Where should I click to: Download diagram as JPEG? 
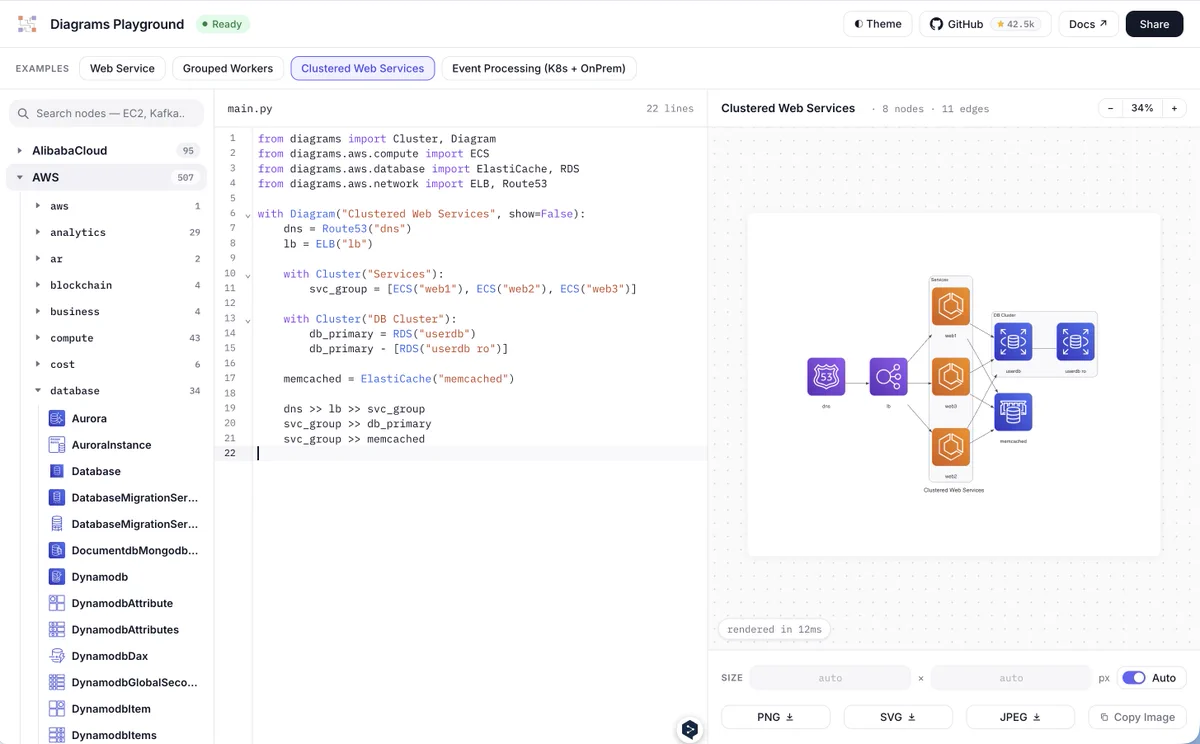(x=1020, y=717)
